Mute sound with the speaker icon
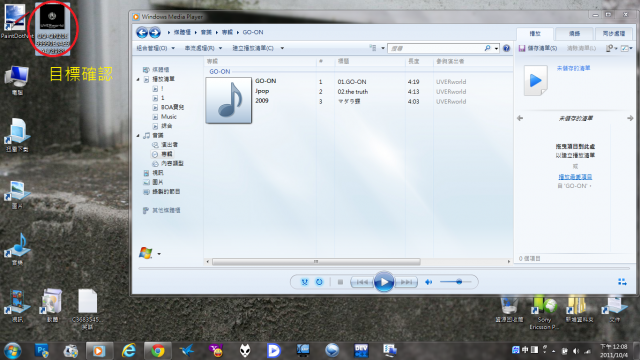Screen dimensions: 640x360 (x=429, y=282)
